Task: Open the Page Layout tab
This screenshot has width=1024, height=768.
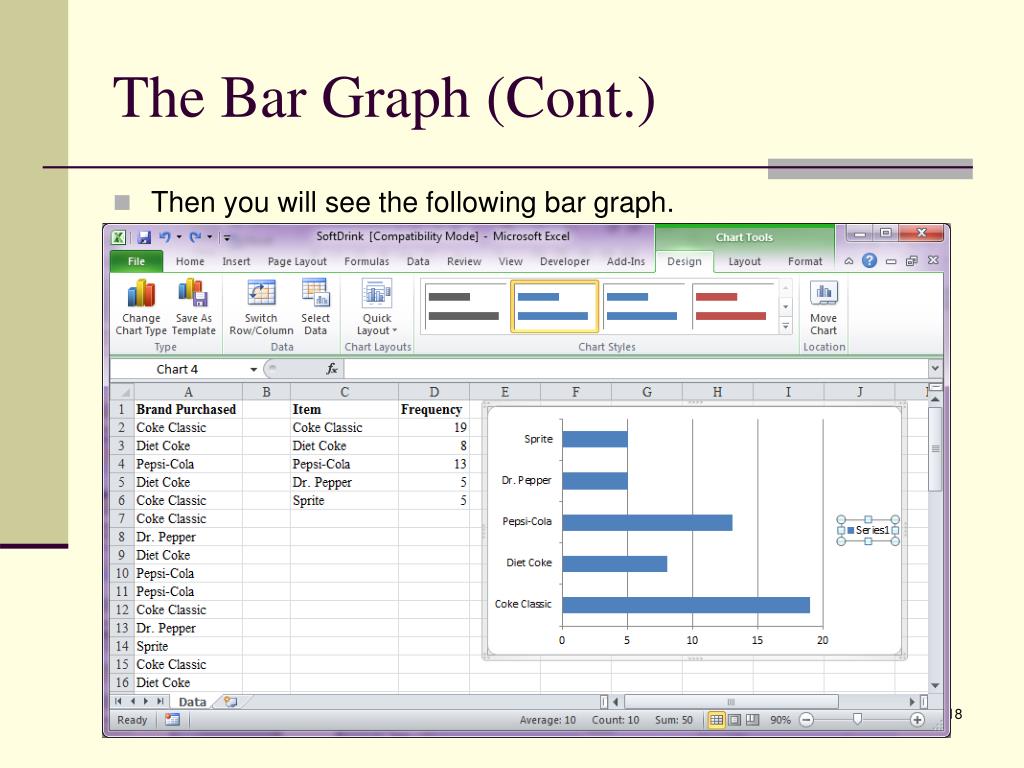Action: [297, 261]
